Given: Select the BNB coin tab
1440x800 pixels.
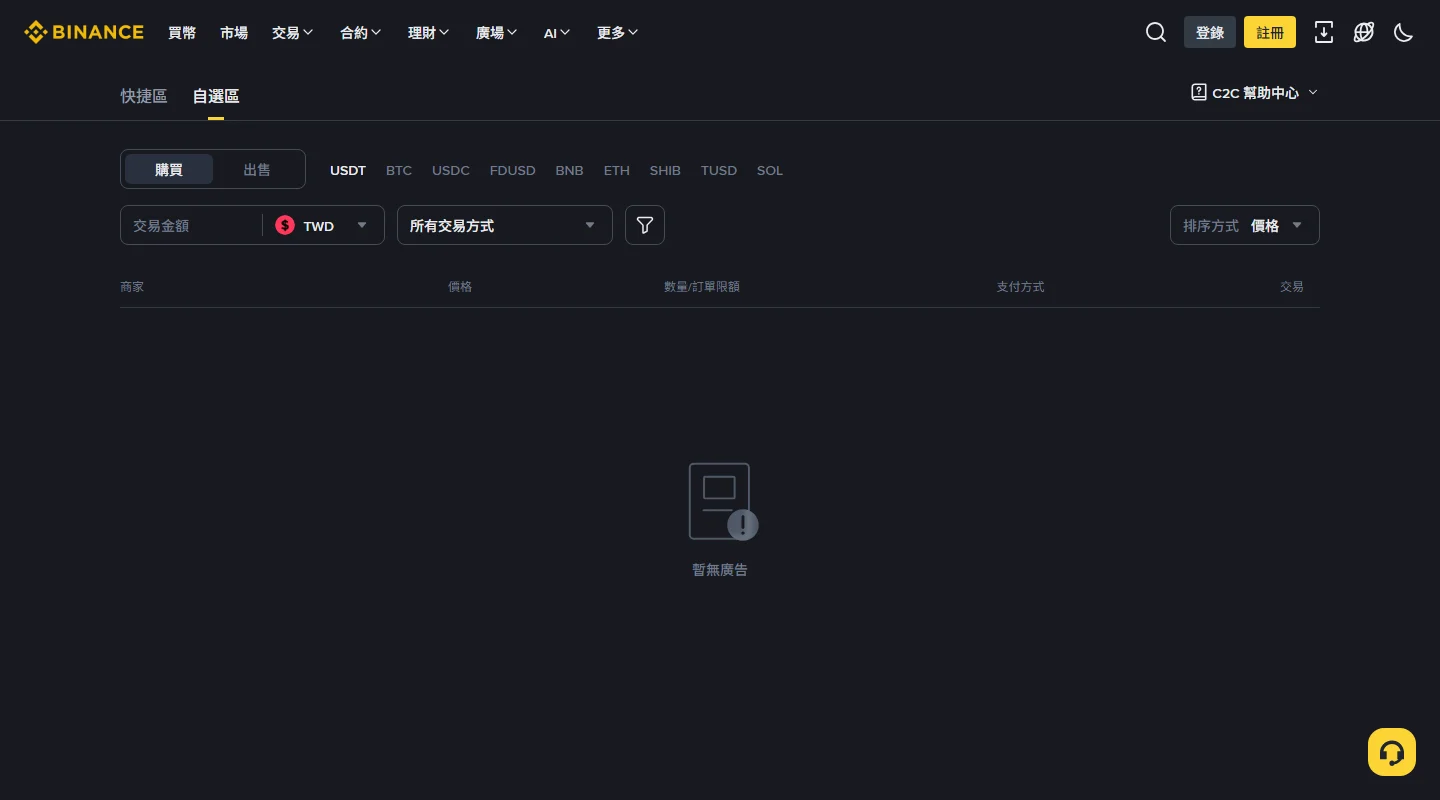Looking at the screenshot, I should pos(570,170).
